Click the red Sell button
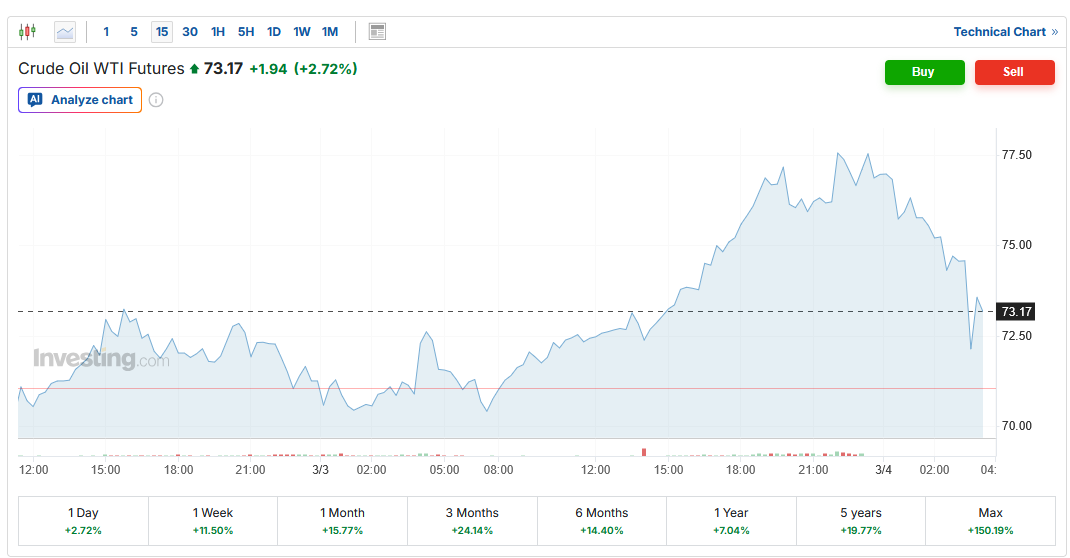Screen dimensions: 1070x558 pyautogui.click(x=1015, y=72)
